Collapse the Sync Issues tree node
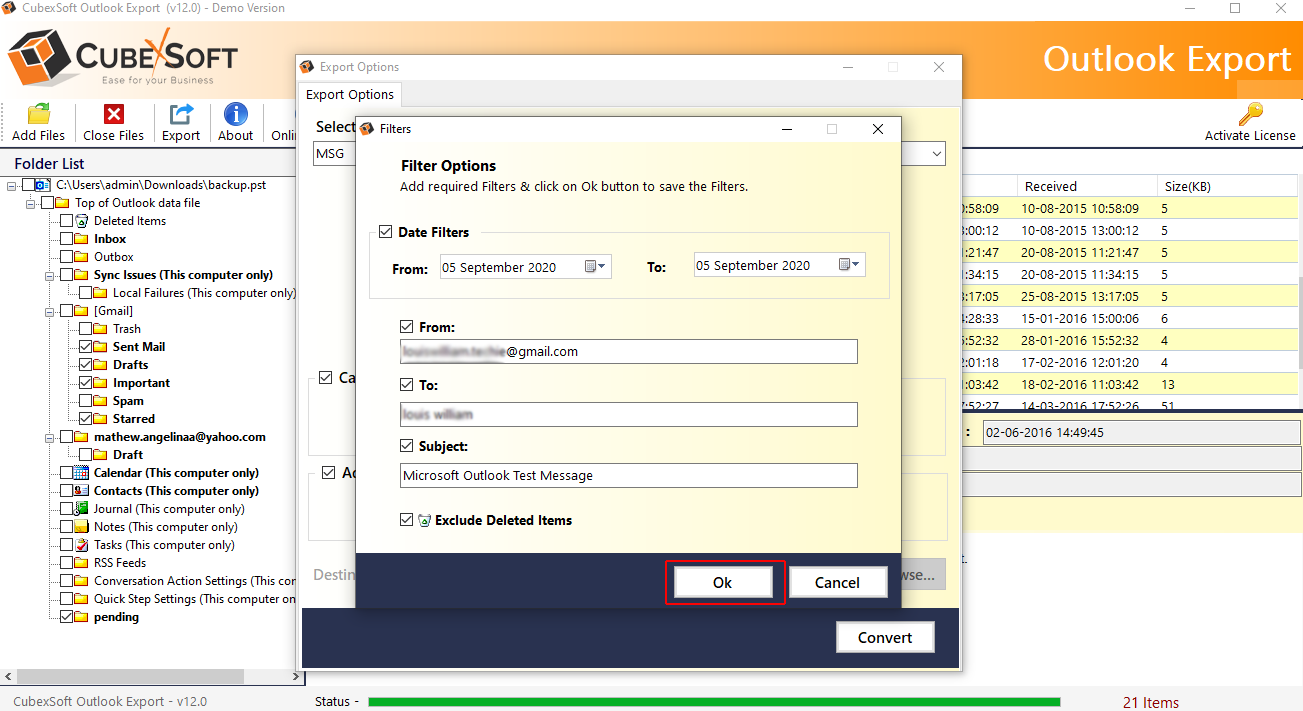 50,275
